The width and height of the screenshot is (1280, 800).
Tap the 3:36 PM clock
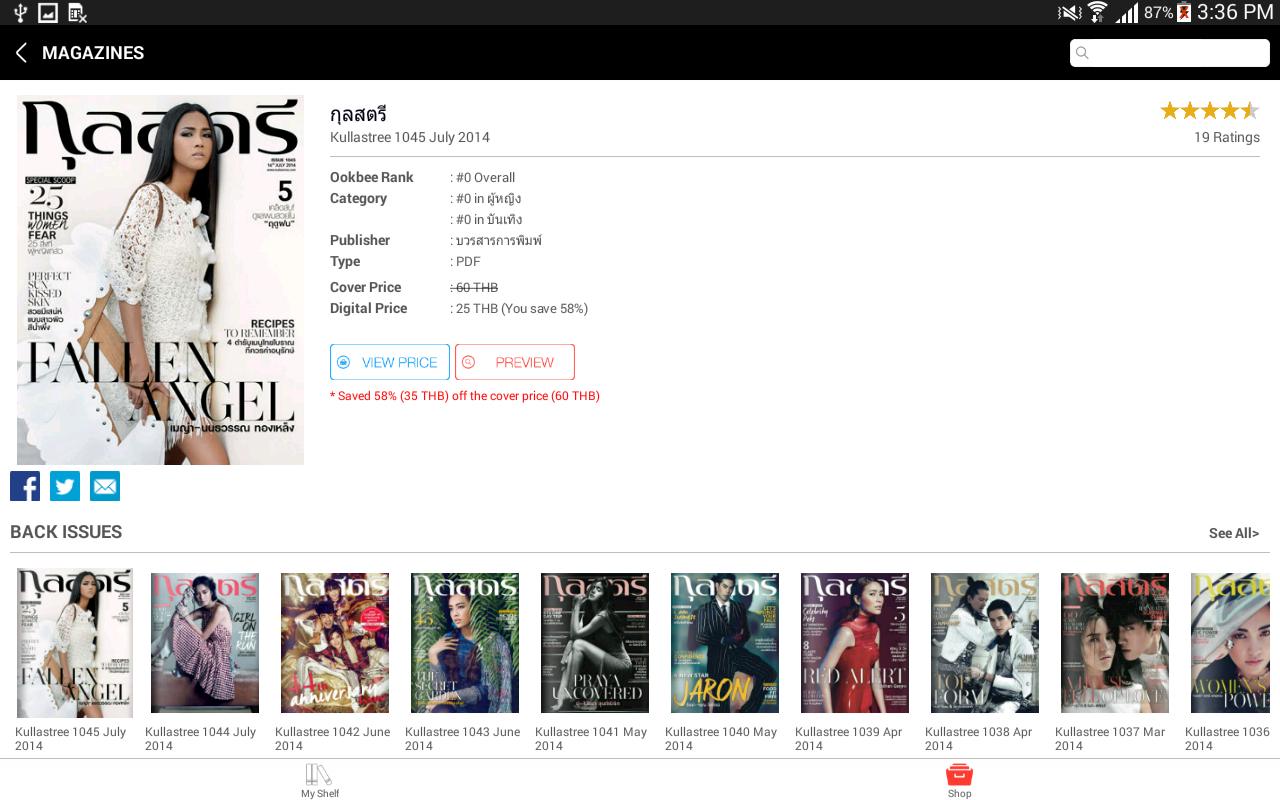[x=1235, y=12]
